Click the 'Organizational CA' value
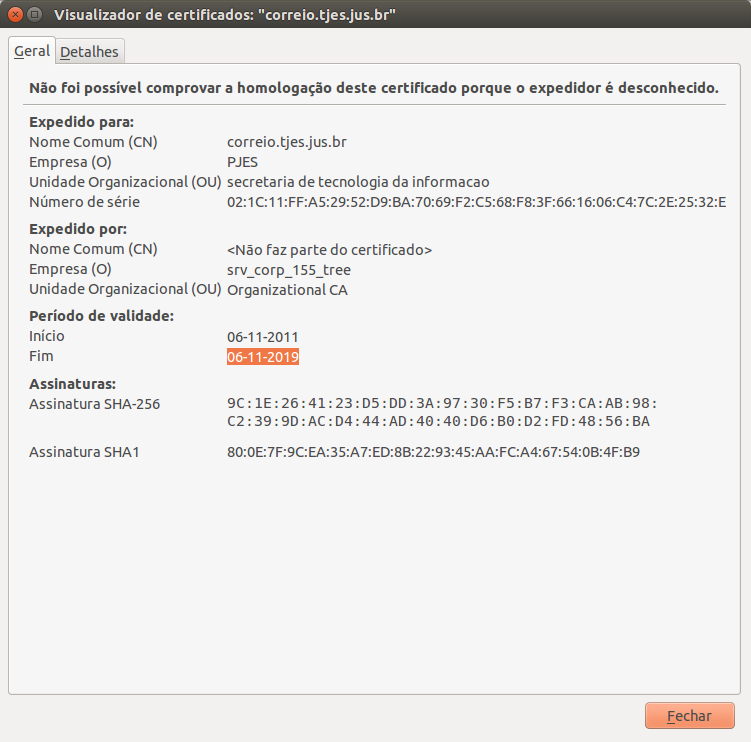The height and width of the screenshot is (742, 751). tap(287, 290)
